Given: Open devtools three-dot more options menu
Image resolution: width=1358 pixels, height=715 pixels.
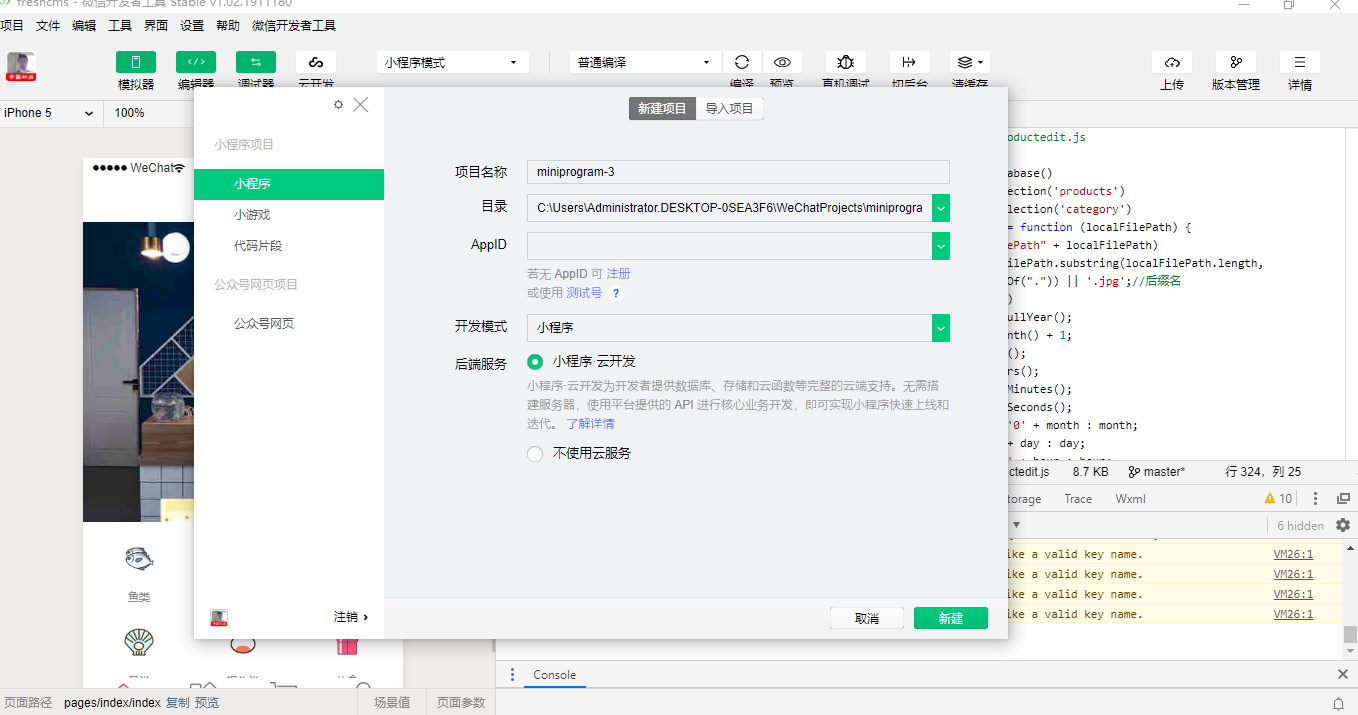Looking at the screenshot, I should (x=1316, y=498).
